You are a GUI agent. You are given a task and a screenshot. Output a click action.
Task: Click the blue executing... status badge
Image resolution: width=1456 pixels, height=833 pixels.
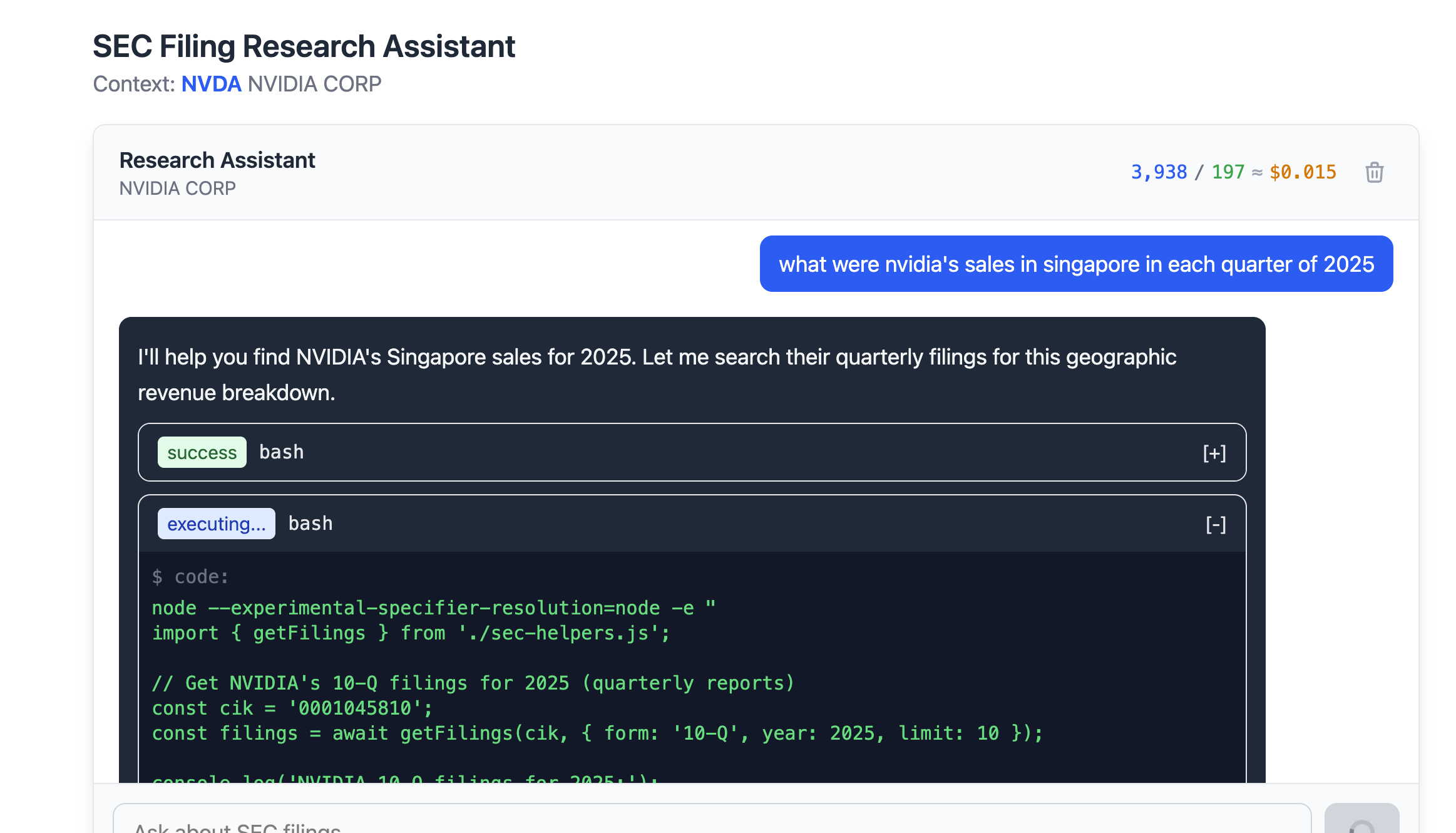[x=216, y=524]
